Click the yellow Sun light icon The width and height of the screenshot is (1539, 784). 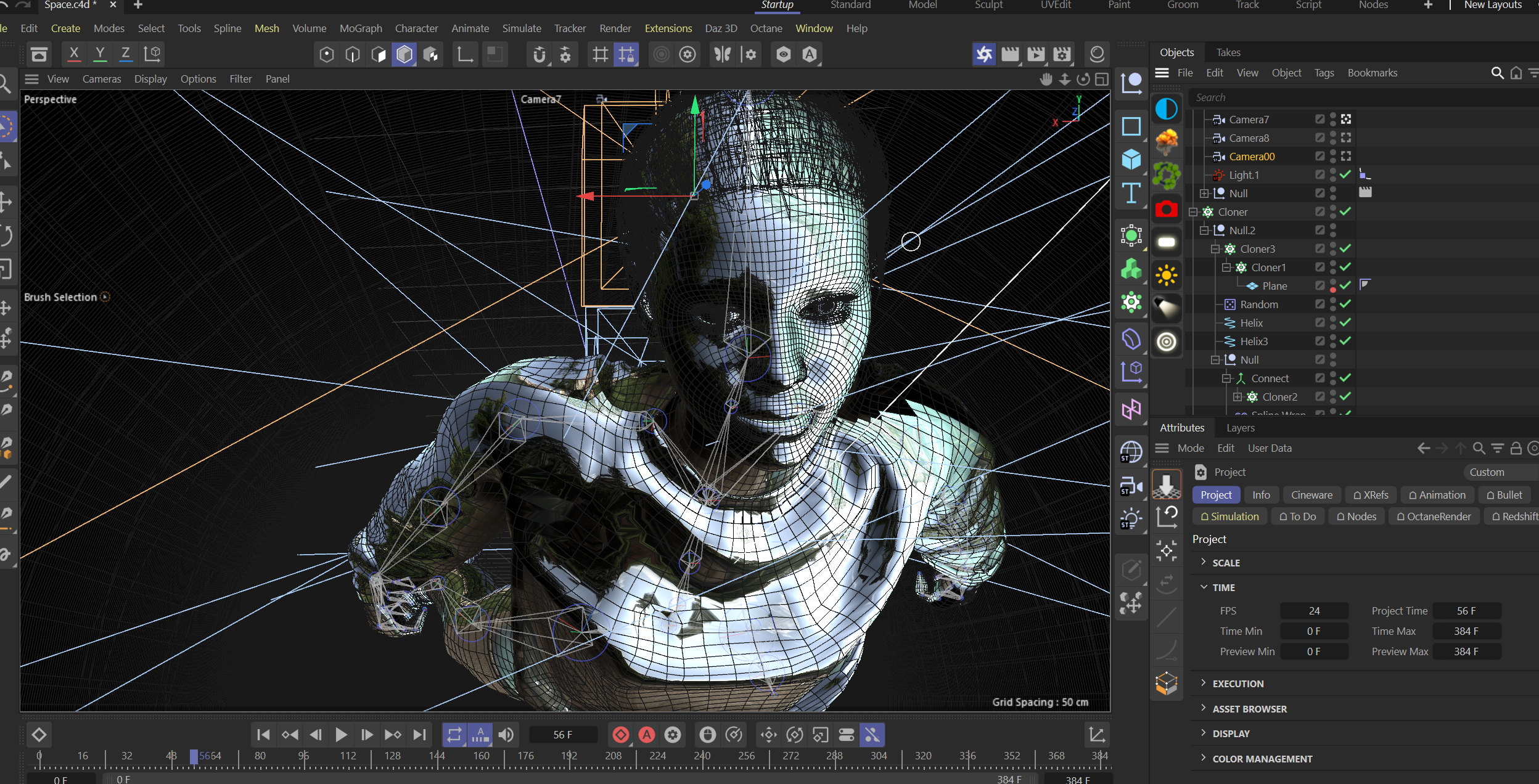[1166, 275]
